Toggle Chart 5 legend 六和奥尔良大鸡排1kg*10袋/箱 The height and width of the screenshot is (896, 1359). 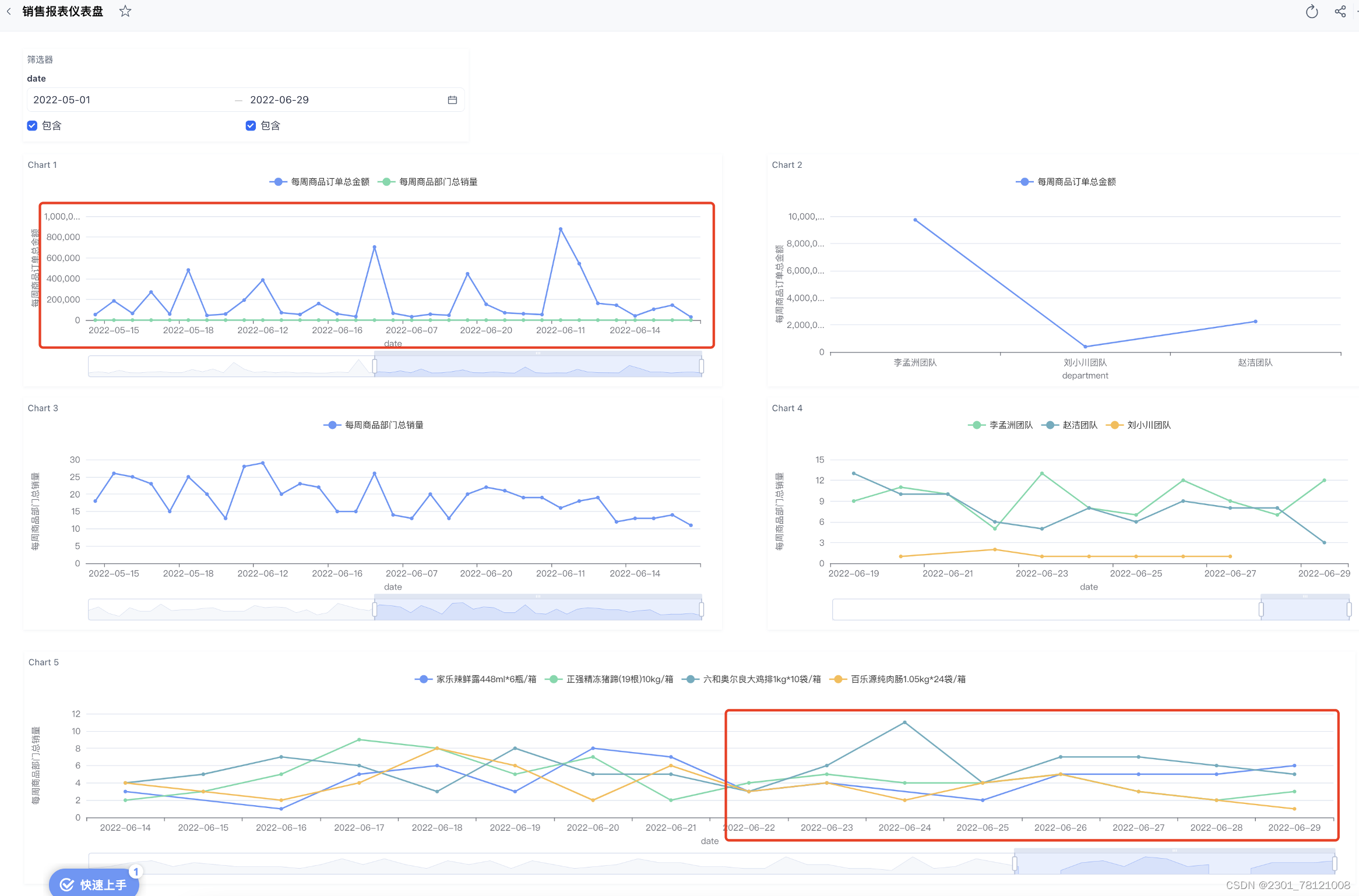pyautogui.click(x=751, y=679)
